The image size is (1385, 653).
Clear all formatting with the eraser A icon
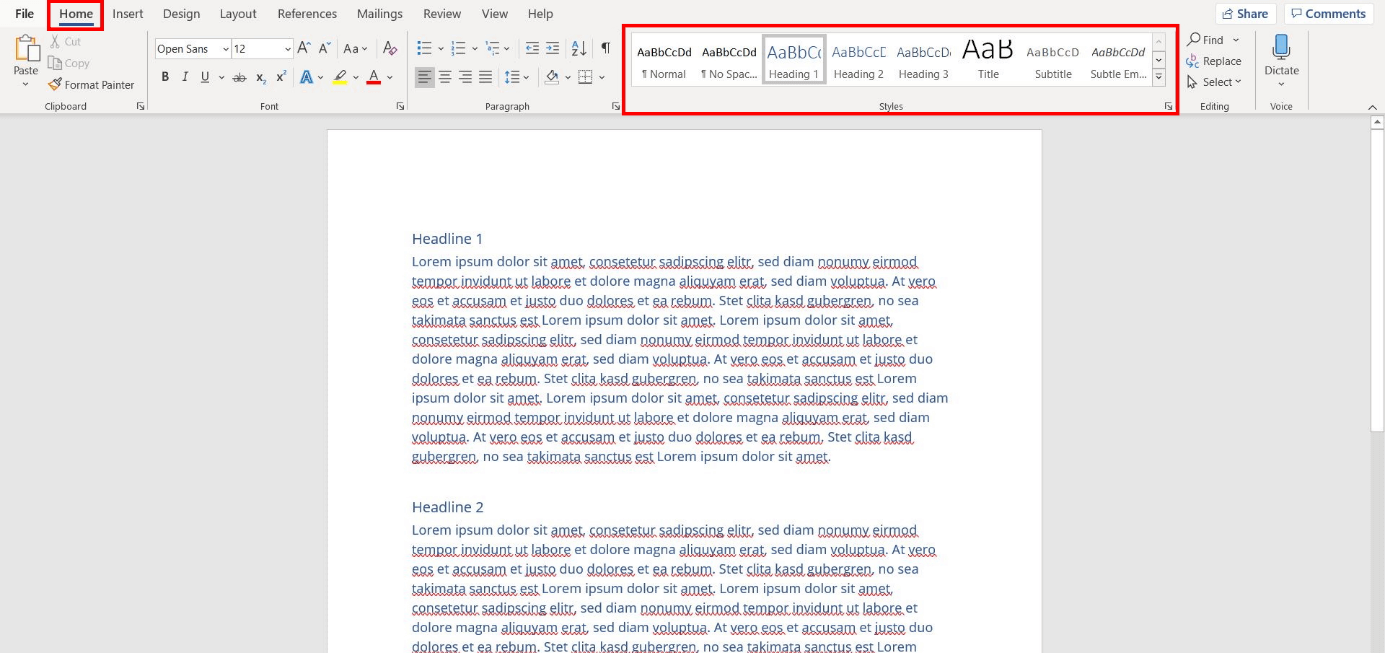(x=390, y=48)
